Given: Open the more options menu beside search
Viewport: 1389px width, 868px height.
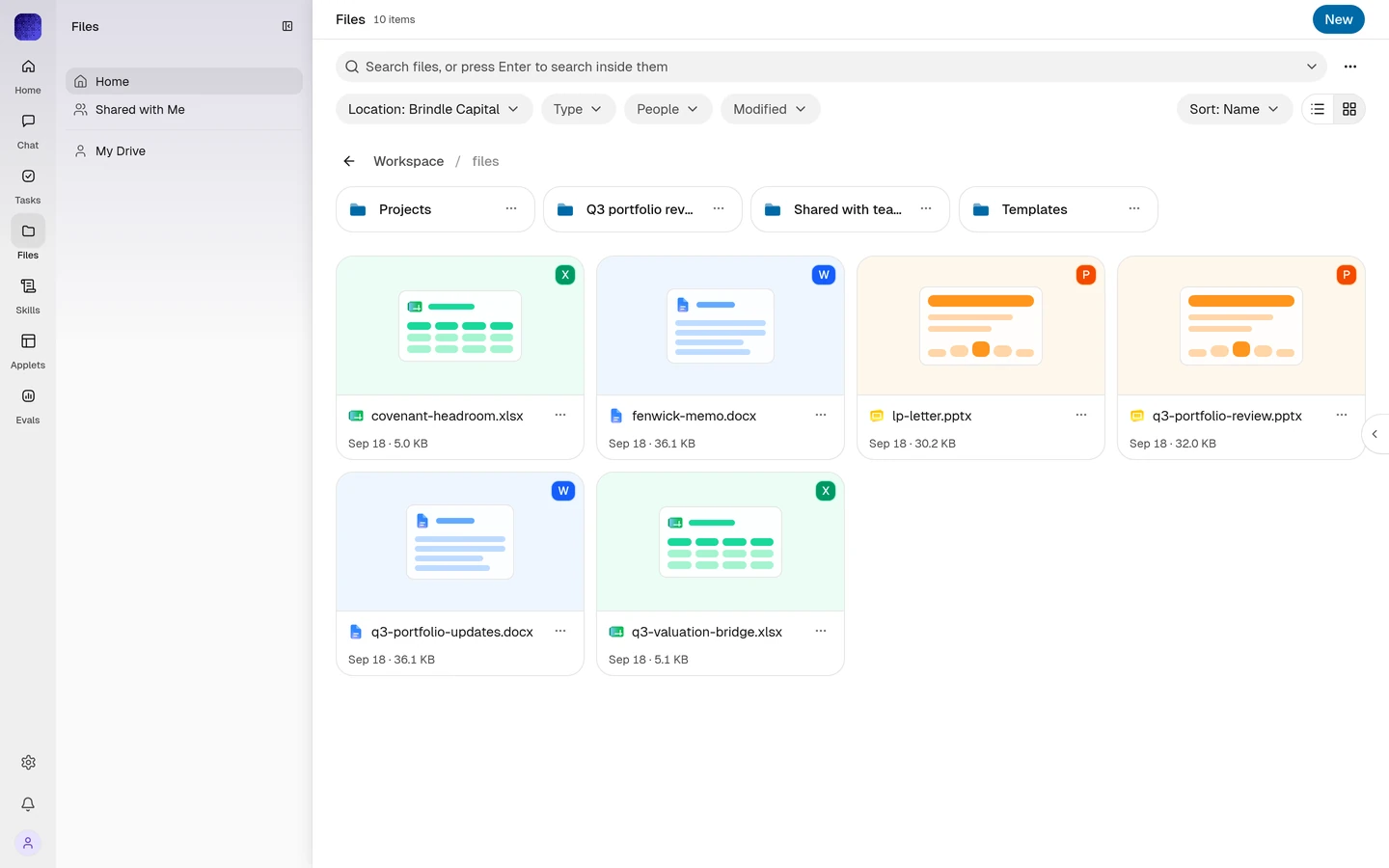Looking at the screenshot, I should (x=1350, y=67).
